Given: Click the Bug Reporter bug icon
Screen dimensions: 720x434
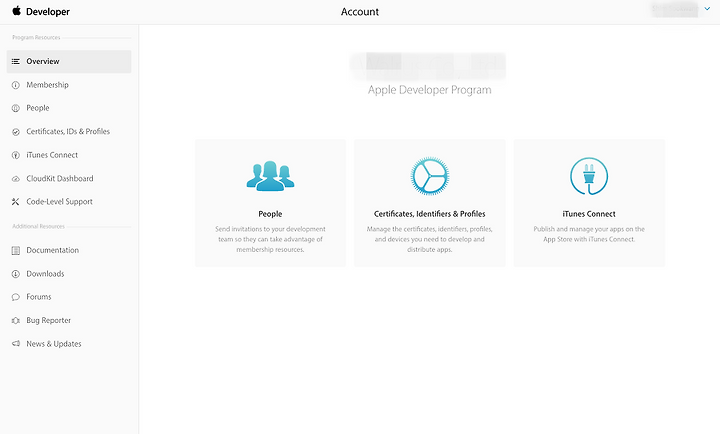Looking at the screenshot, I should coord(16,321).
